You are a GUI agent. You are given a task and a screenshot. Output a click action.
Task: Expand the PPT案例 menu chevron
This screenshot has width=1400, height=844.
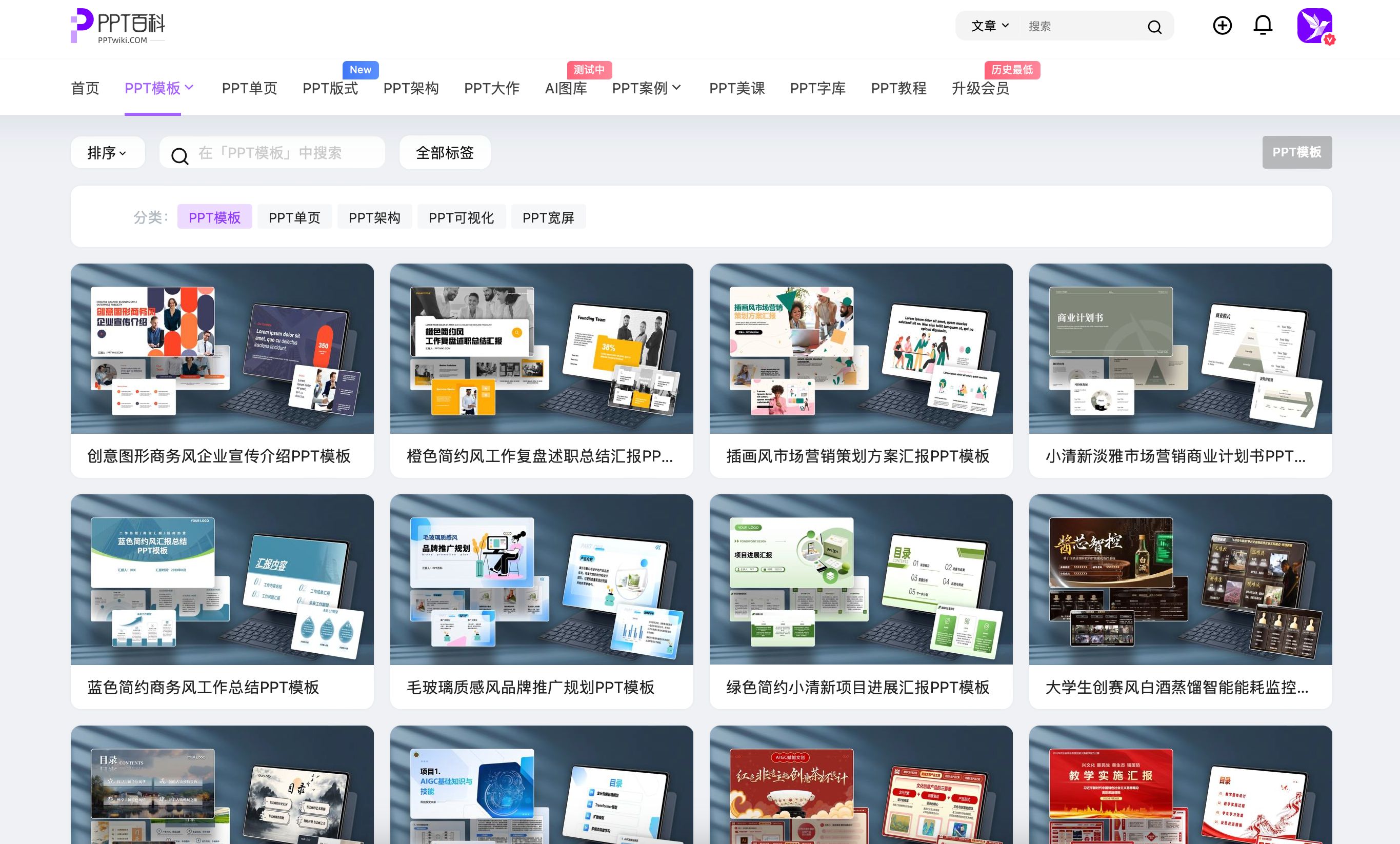[677, 88]
